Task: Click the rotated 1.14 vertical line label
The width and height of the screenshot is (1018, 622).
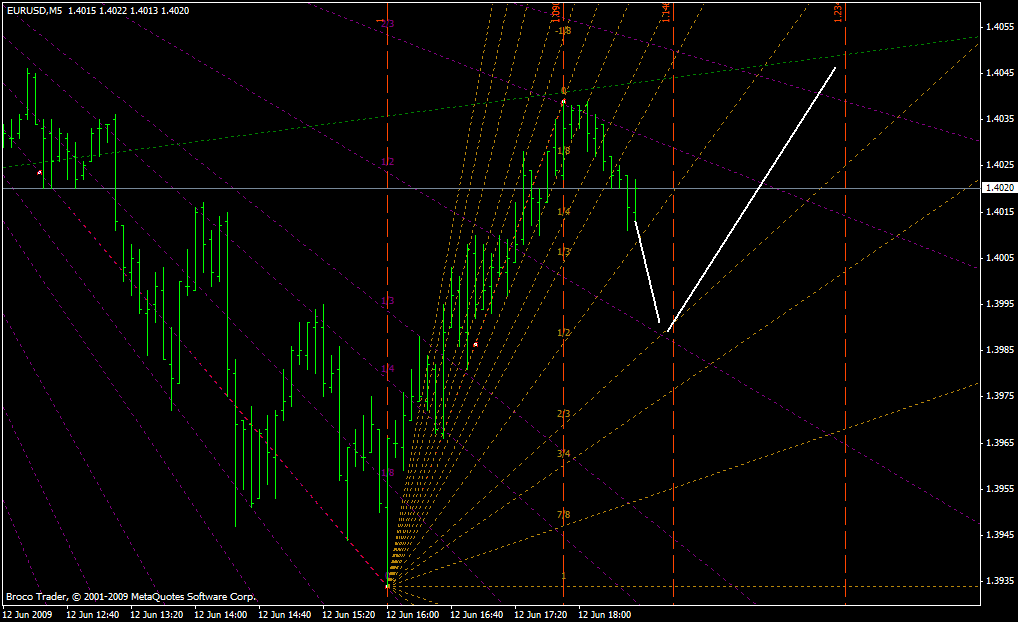Action: tap(666, 12)
